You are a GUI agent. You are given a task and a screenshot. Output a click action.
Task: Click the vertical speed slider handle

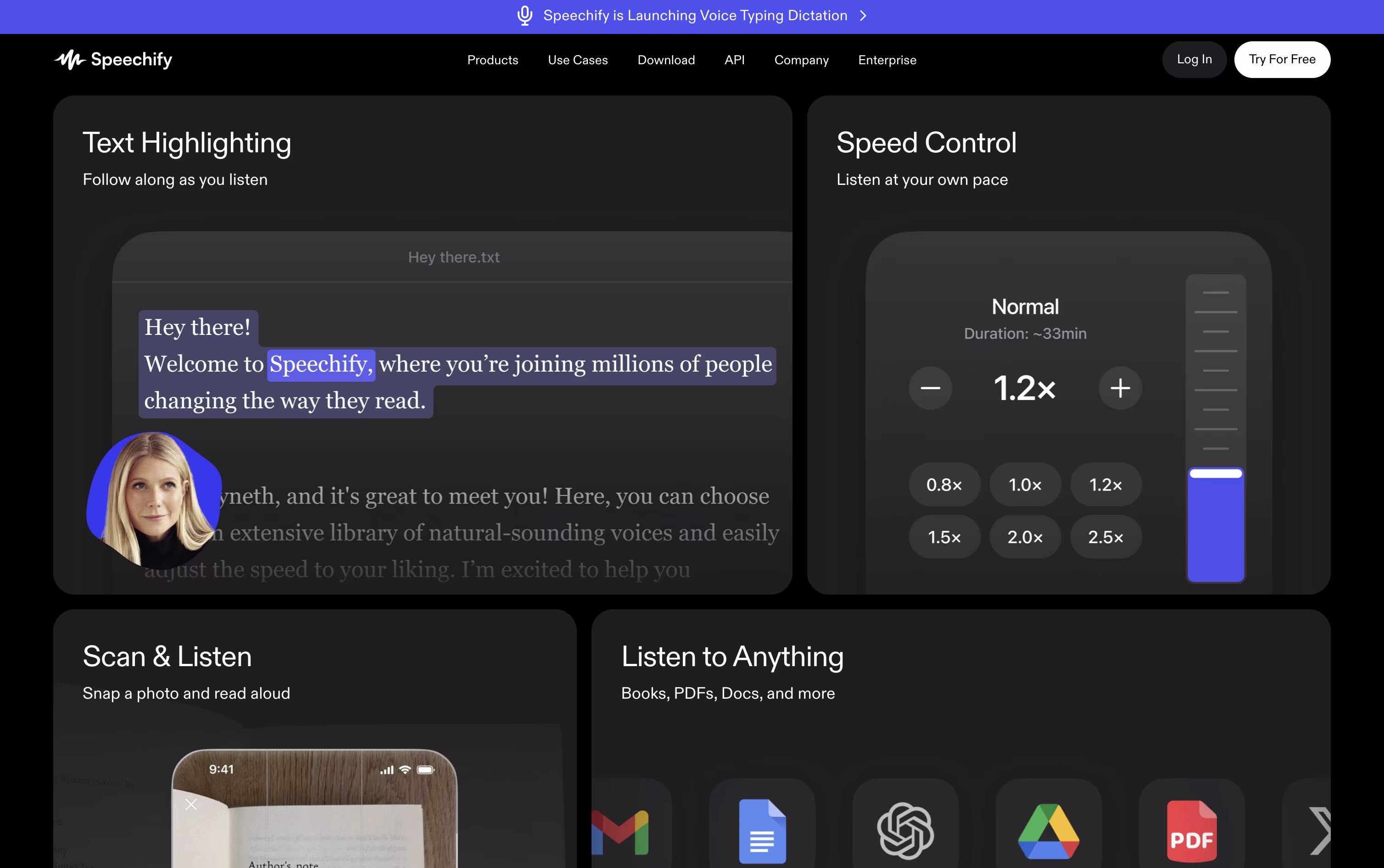(x=1215, y=473)
